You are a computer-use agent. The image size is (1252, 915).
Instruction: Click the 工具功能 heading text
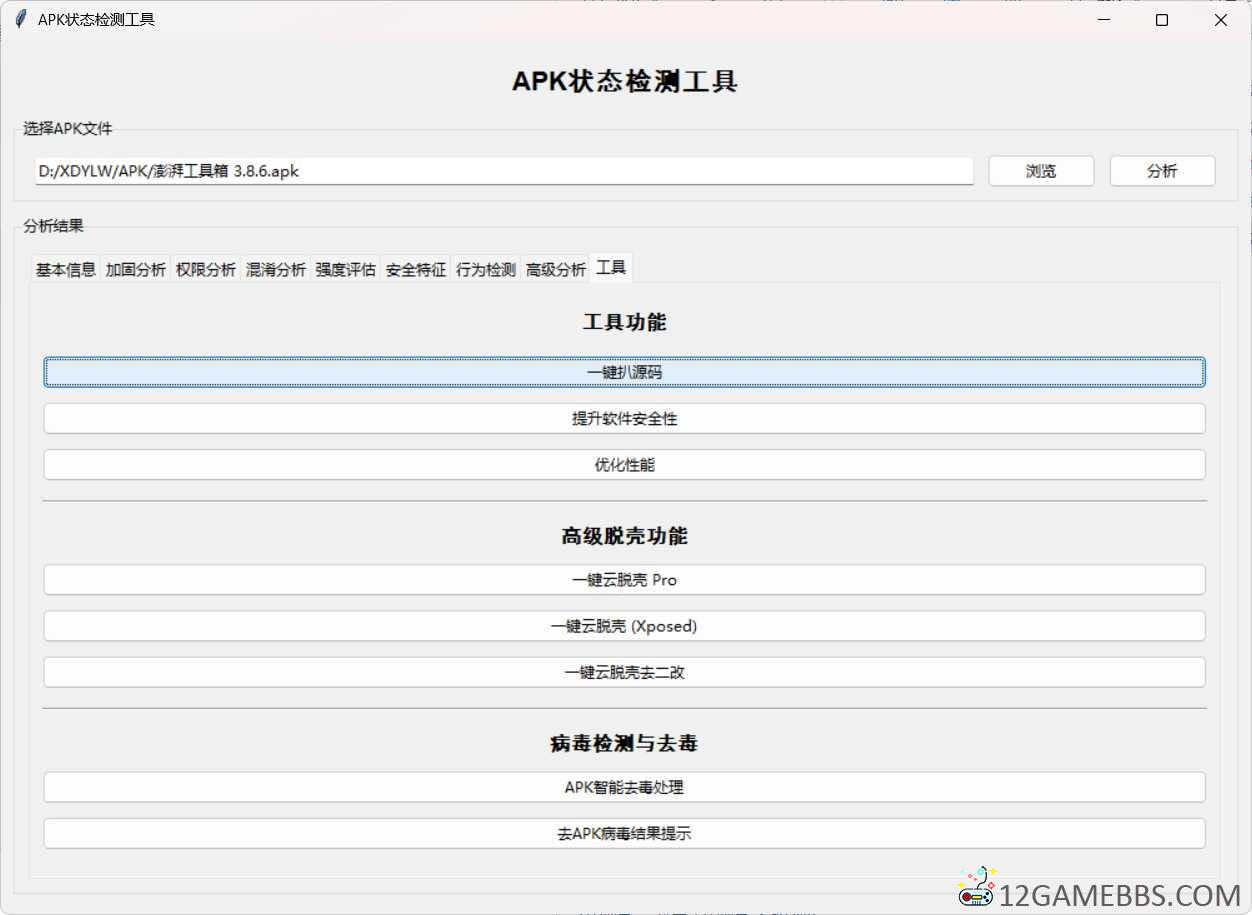click(x=624, y=322)
